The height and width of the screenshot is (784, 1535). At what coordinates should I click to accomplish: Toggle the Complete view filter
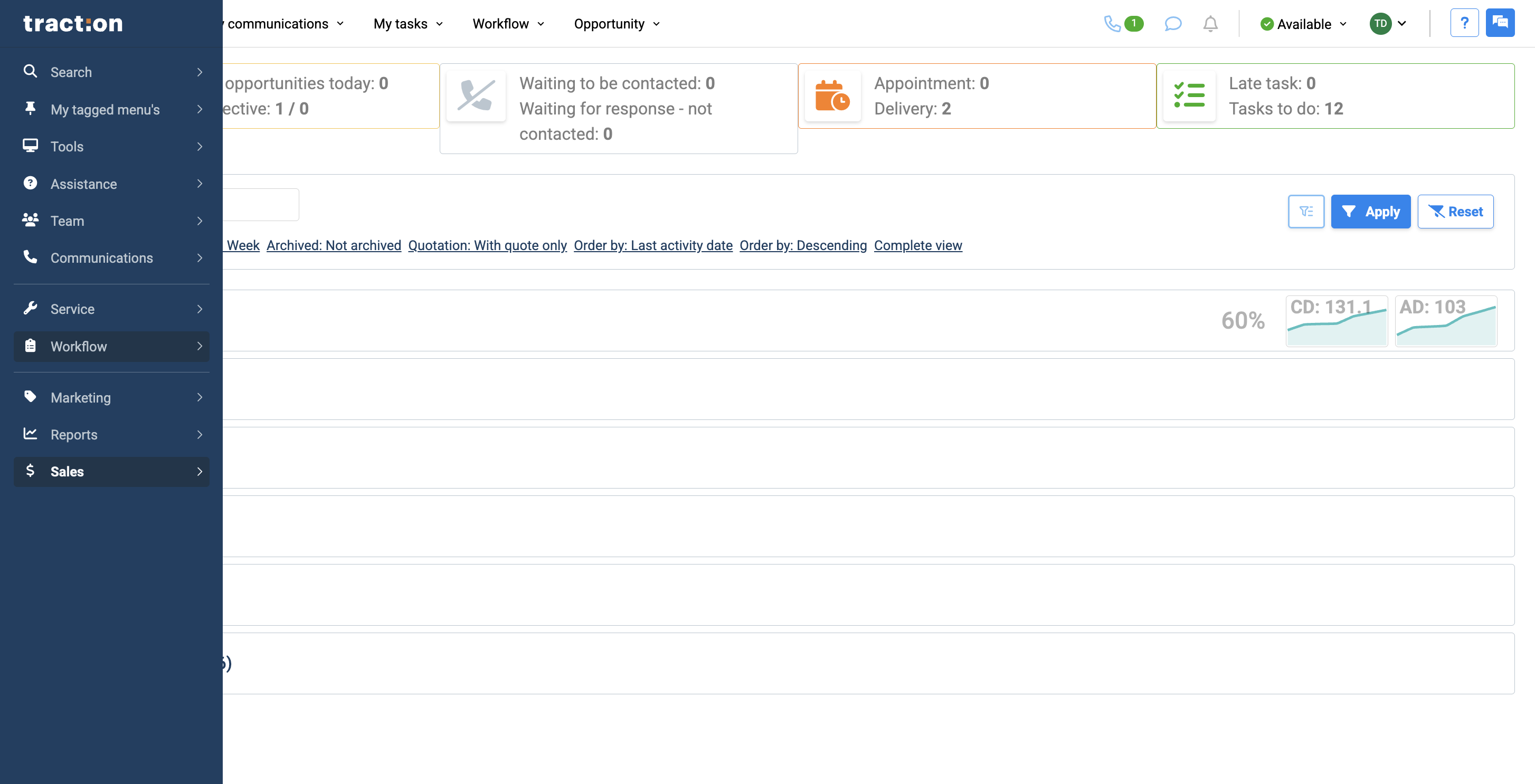point(917,245)
